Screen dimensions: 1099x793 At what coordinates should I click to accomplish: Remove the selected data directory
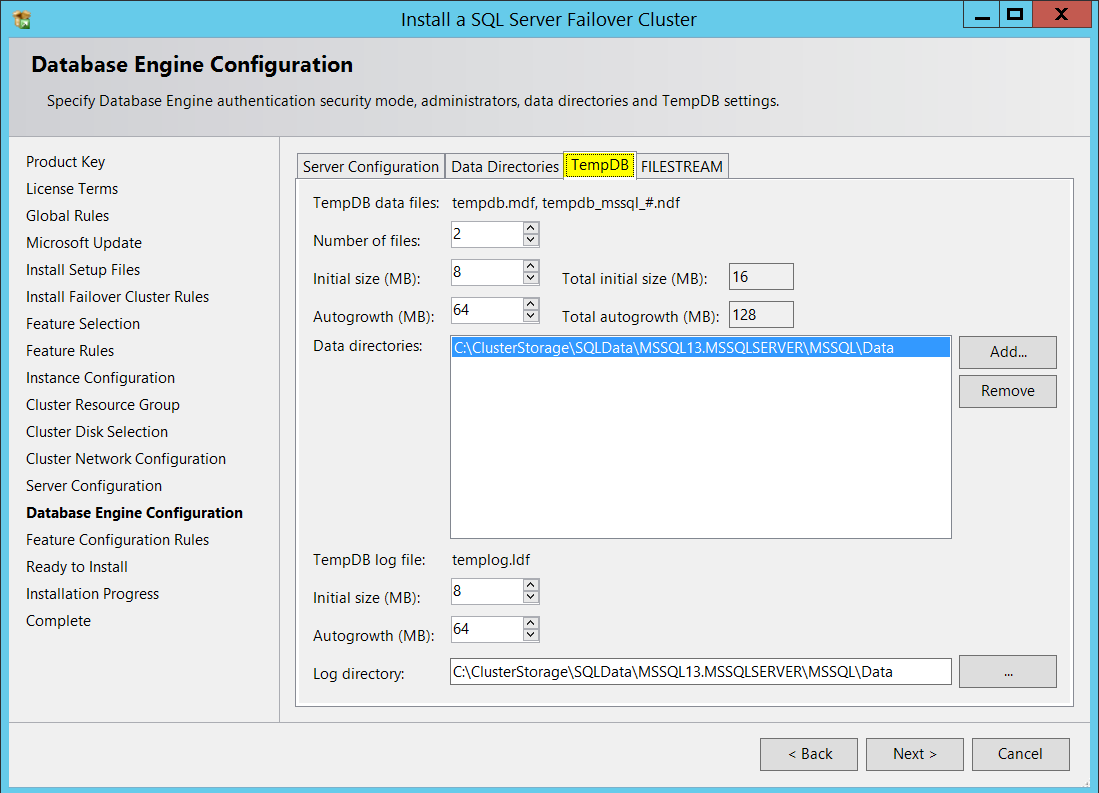point(1007,391)
